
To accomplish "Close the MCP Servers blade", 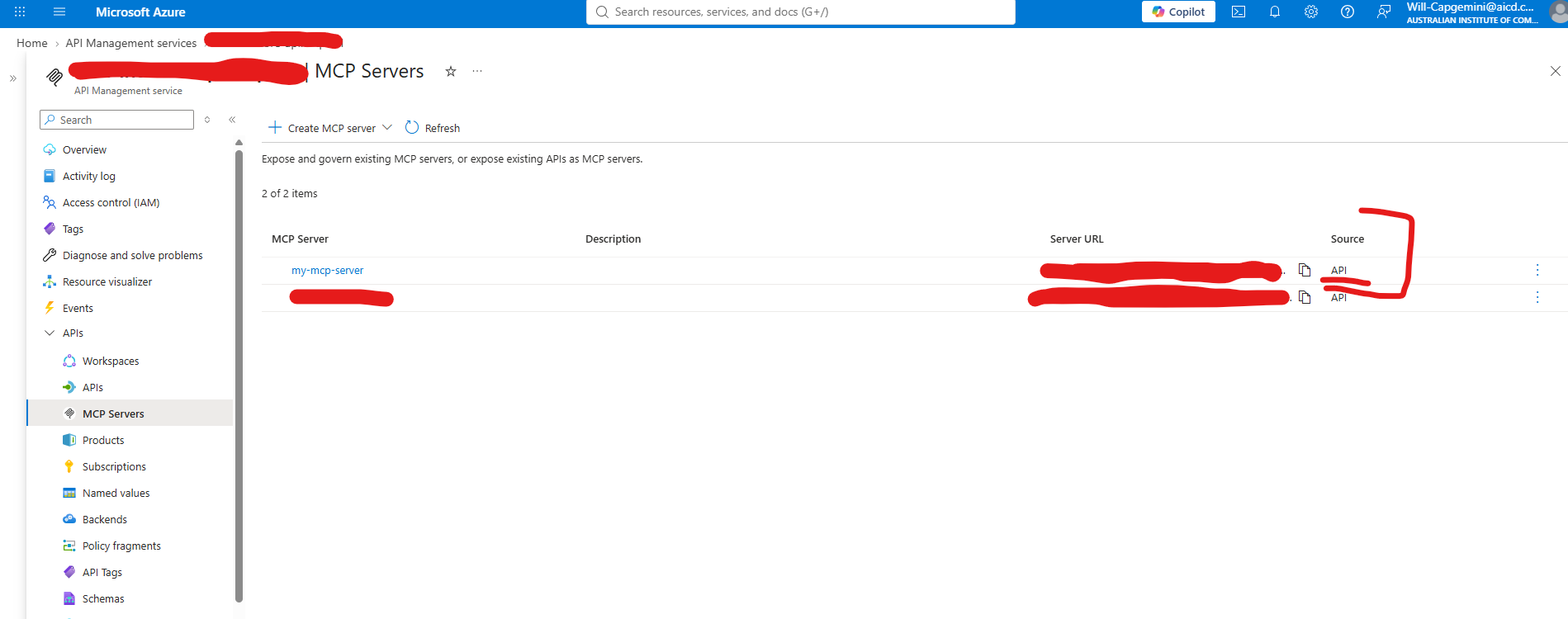I will (x=1556, y=71).
